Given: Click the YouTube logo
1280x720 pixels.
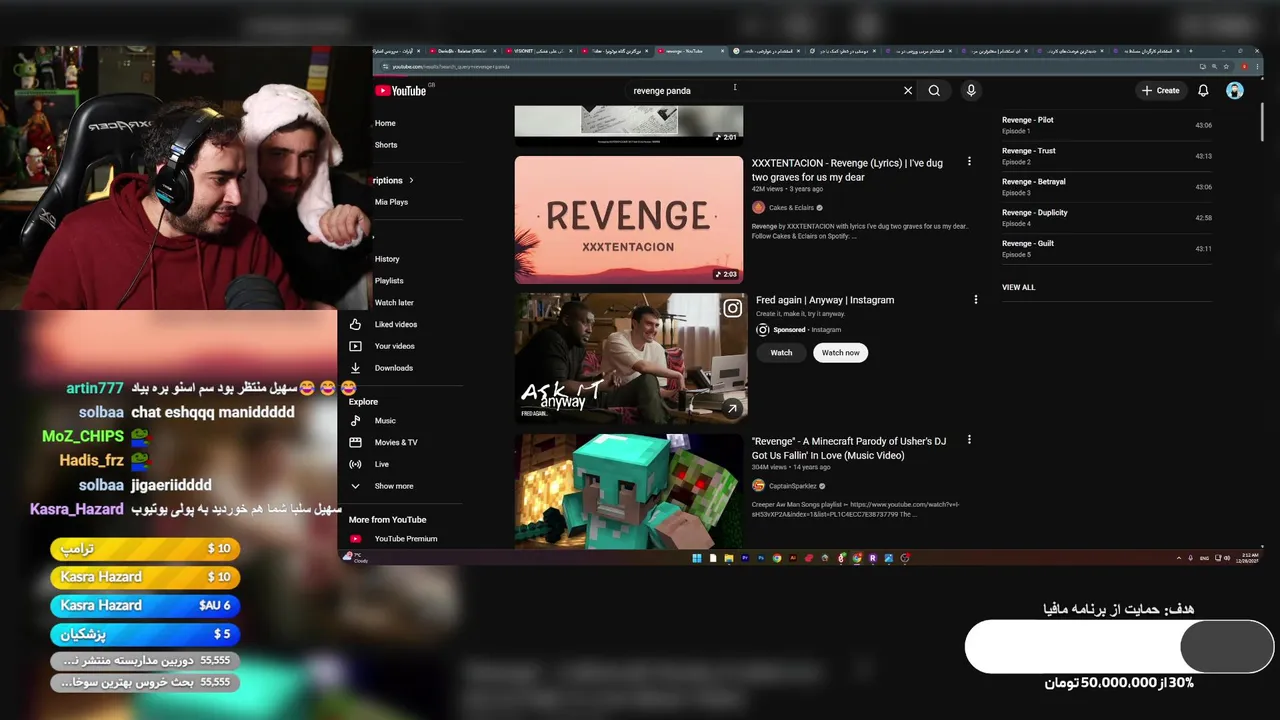Looking at the screenshot, I should click(x=400, y=91).
